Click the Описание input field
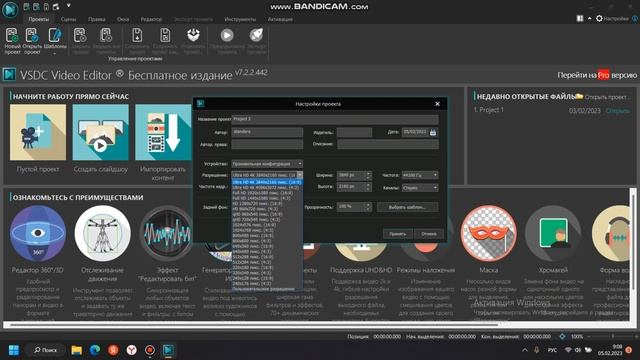The image size is (640, 360). click(388, 144)
